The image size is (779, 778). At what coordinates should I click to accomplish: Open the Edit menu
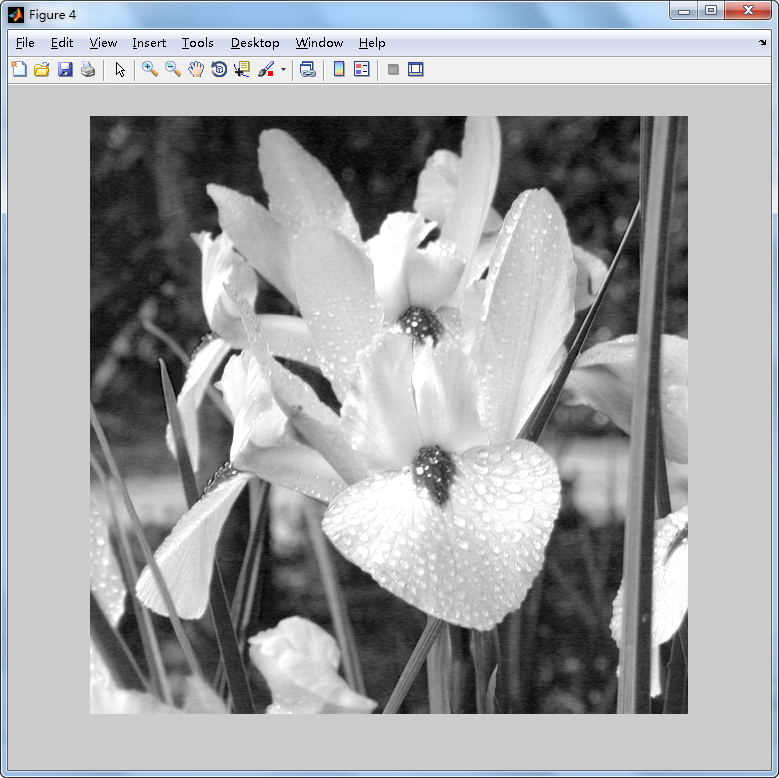62,43
